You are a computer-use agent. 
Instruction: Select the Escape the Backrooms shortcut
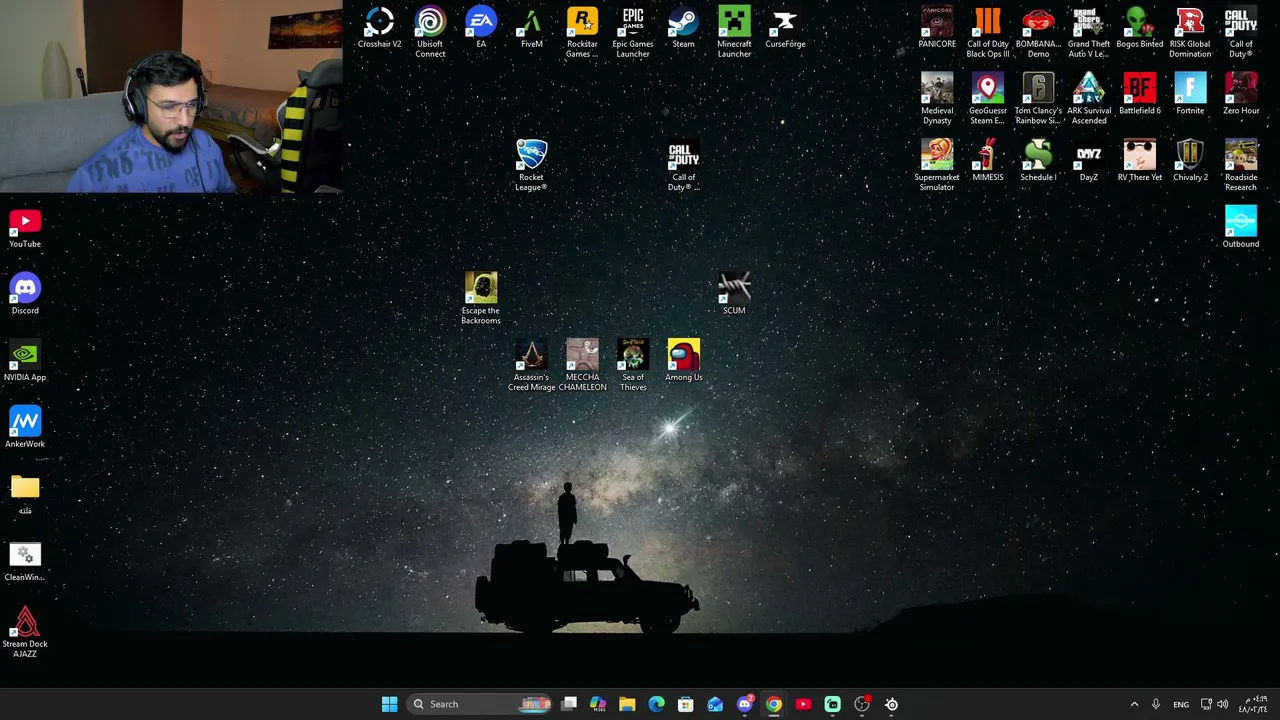pos(481,299)
